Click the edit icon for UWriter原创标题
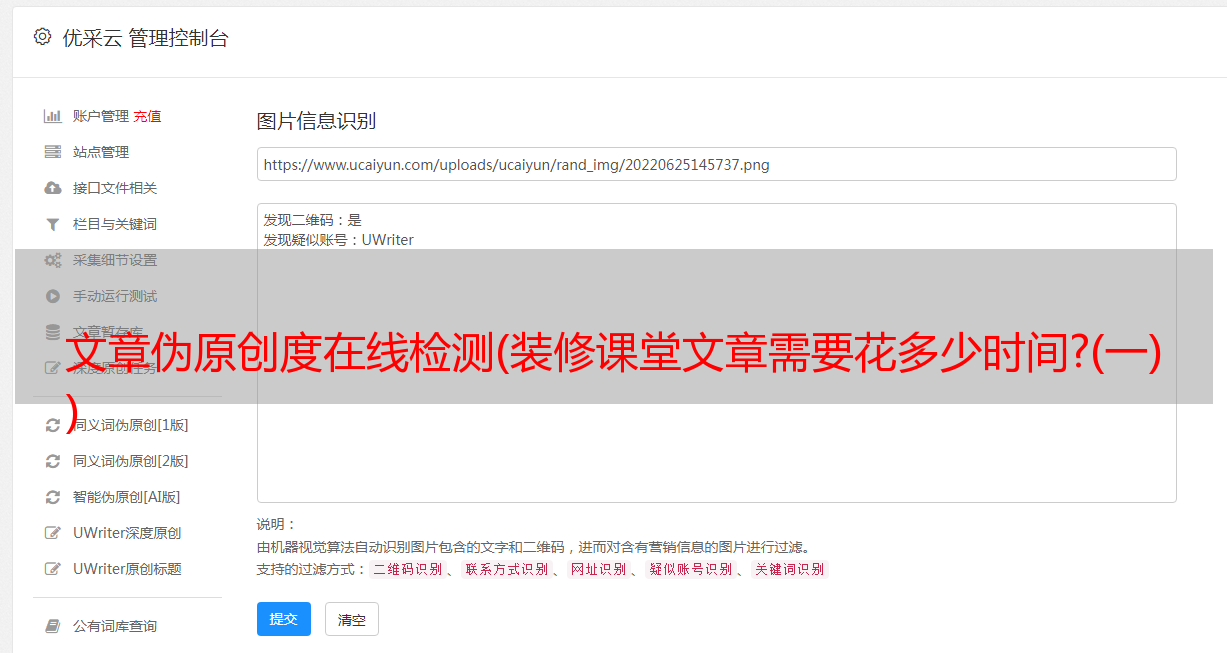The image size is (1227, 653). (x=53, y=569)
